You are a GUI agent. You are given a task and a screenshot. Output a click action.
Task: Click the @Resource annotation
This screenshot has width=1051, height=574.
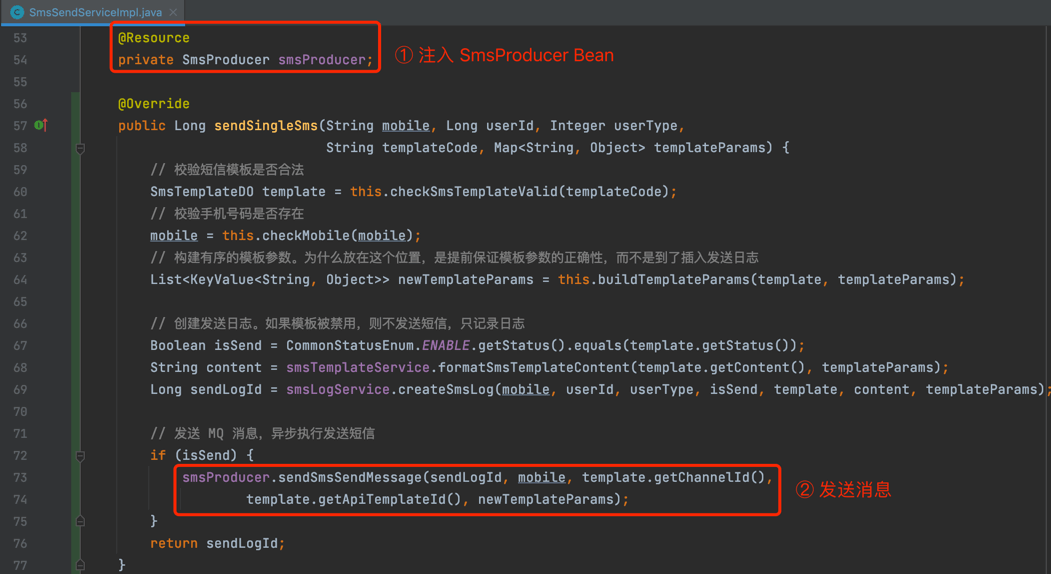pos(153,38)
